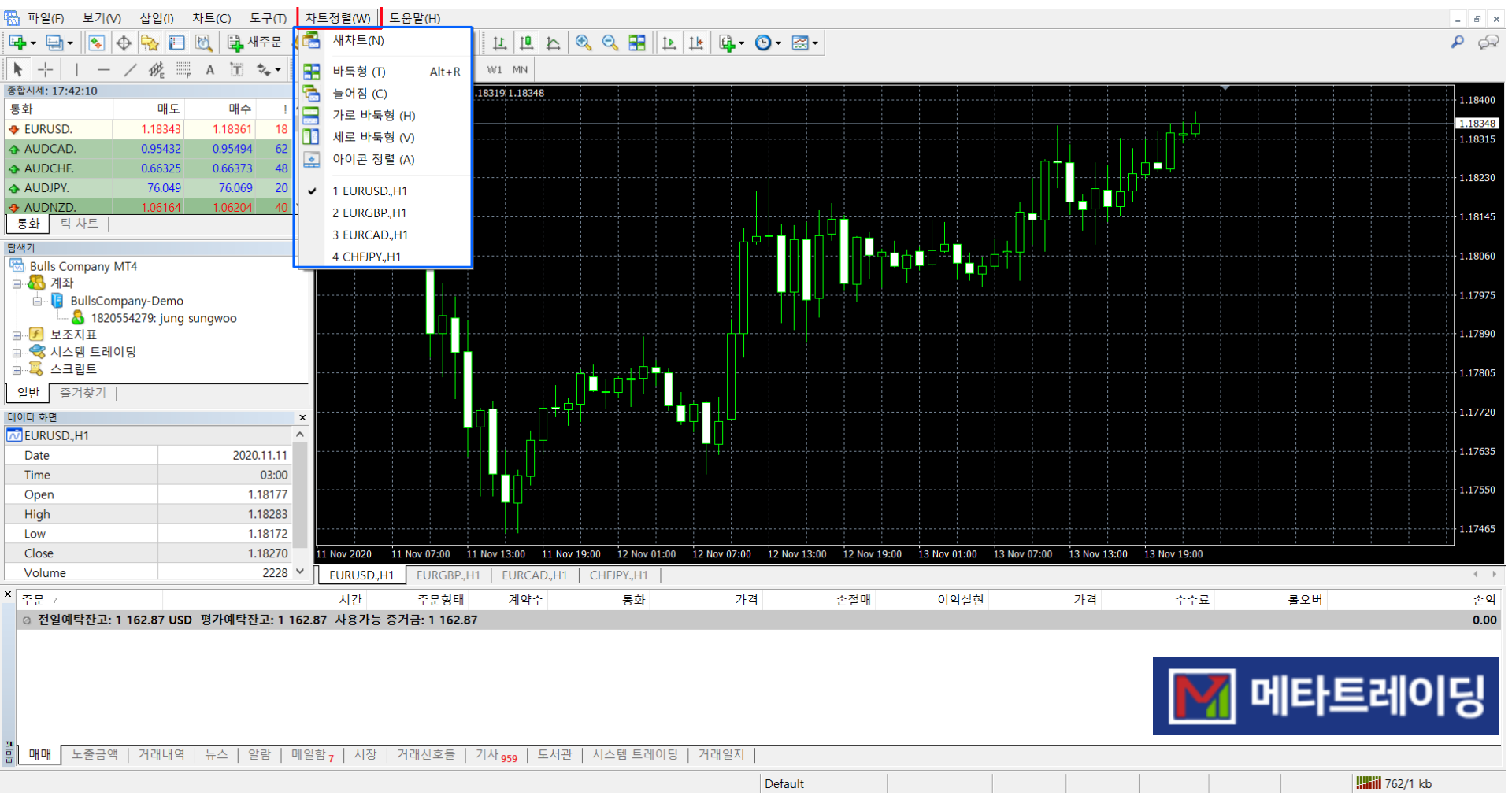Image resolution: width=1512 pixels, height=803 pixels.
Task: Open the periodicity clock dropdown arrow
Action: pyautogui.click(x=778, y=43)
